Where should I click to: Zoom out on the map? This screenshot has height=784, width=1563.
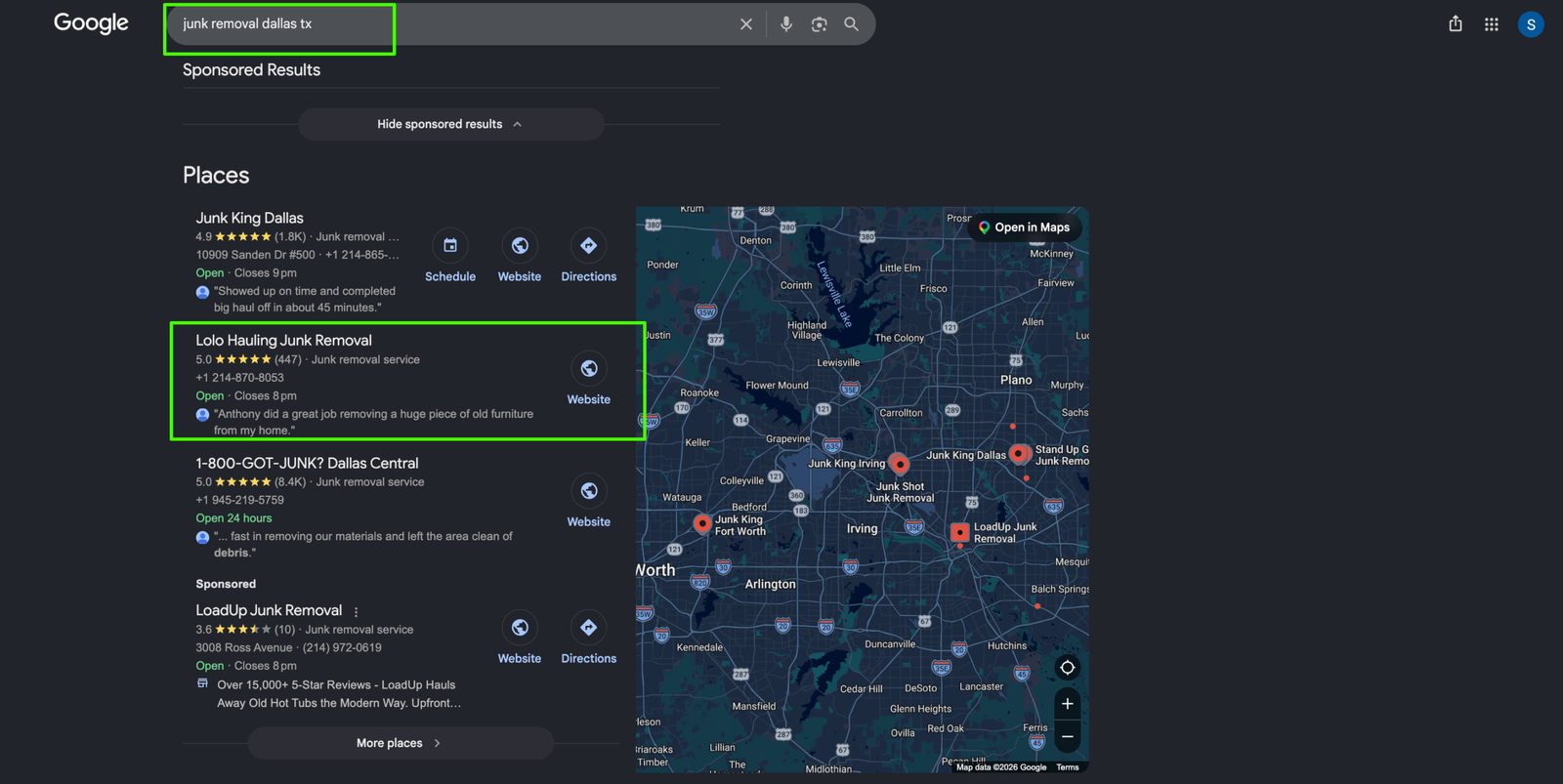coord(1068,737)
